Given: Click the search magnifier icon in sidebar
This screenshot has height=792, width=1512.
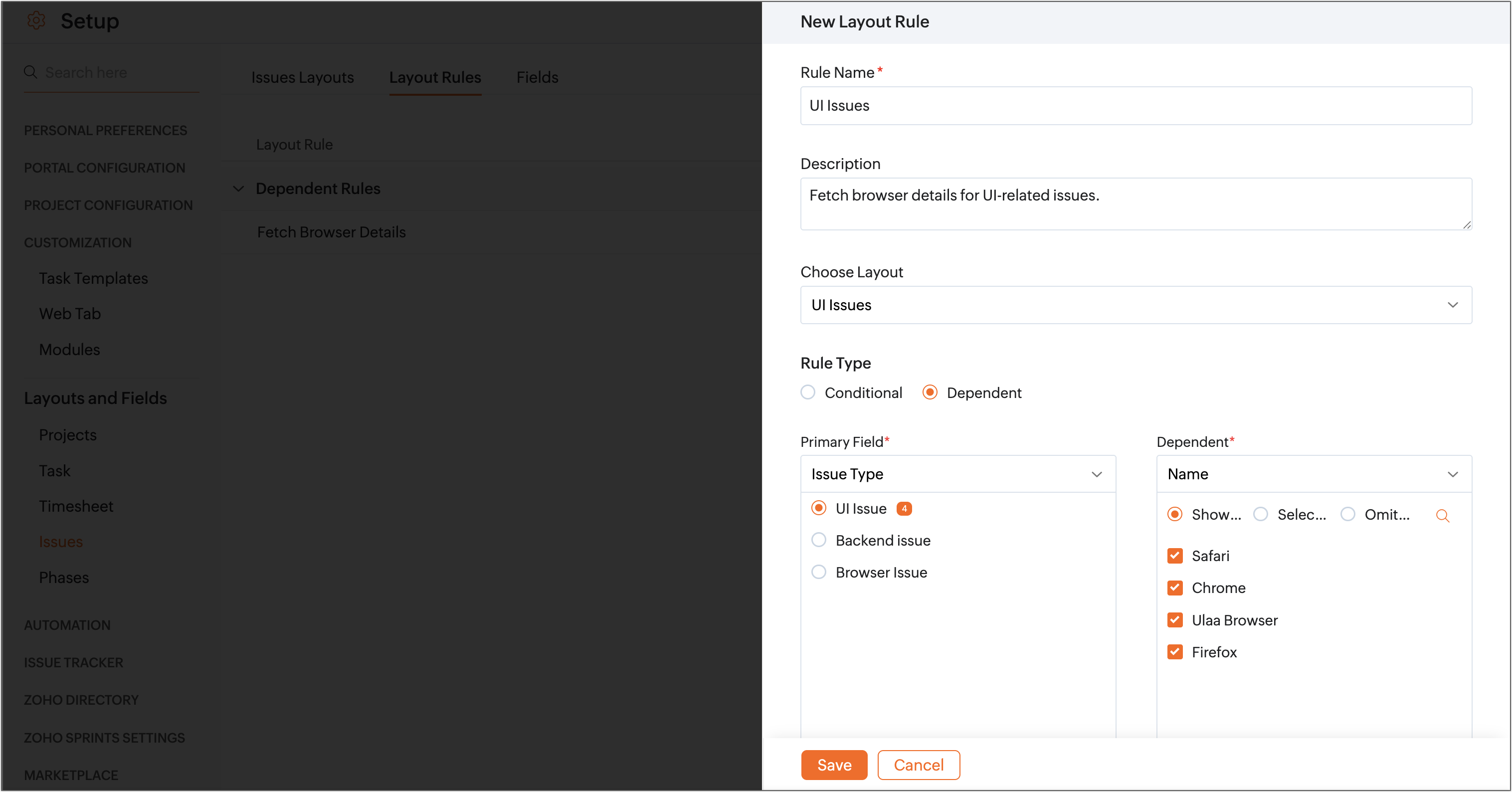Looking at the screenshot, I should (x=30, y=72).
